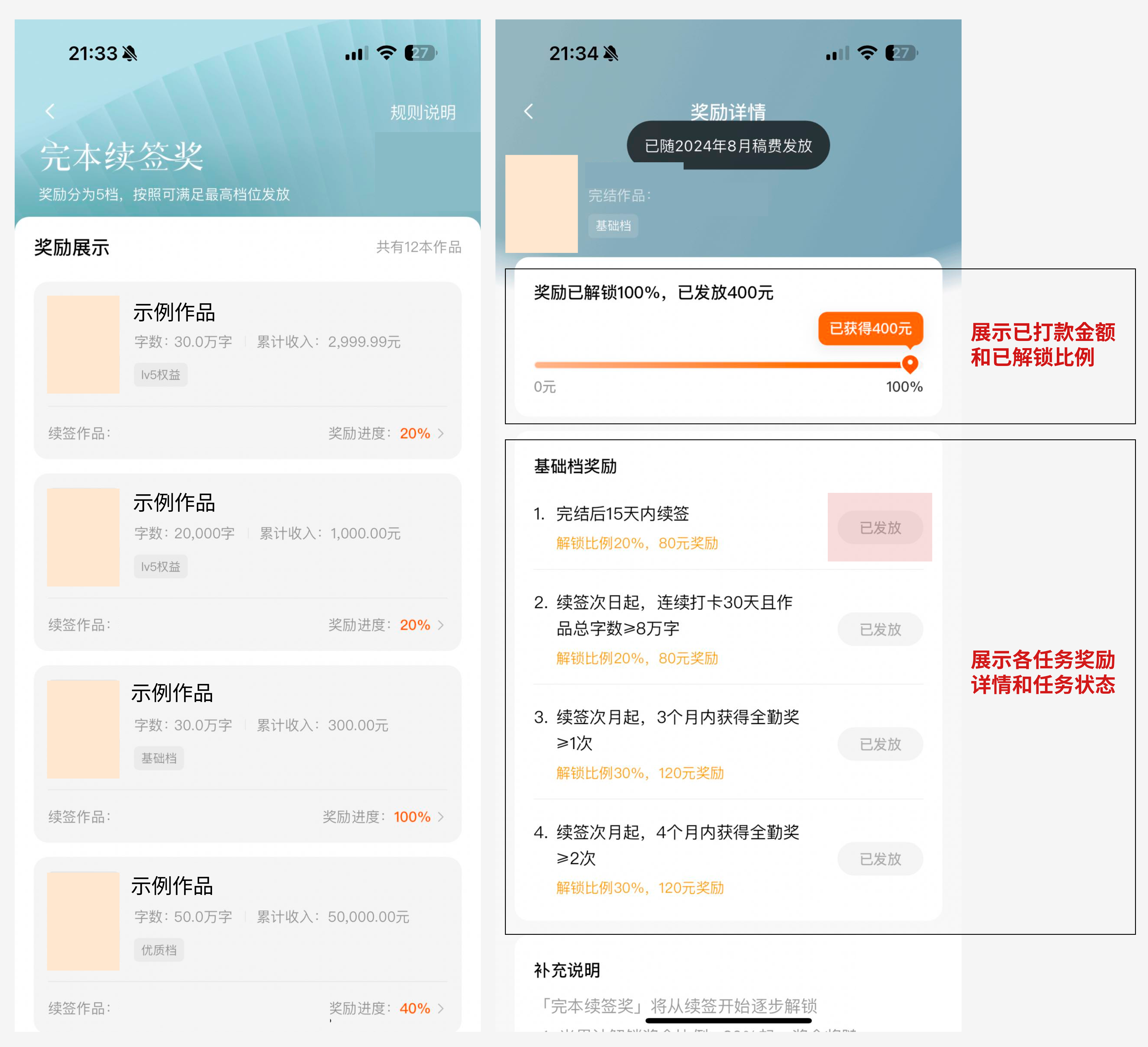The height and width of the screenshot is (1047, 1148).
Task: Open the 40% reward progress chevron
Action: tap(441, 1008)
